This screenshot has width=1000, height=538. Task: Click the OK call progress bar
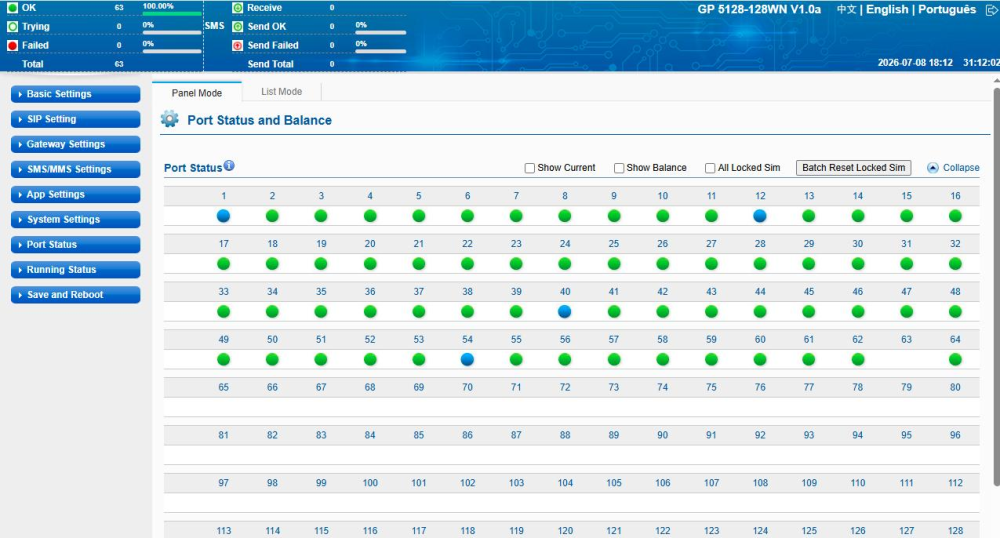tap(172, 13)
